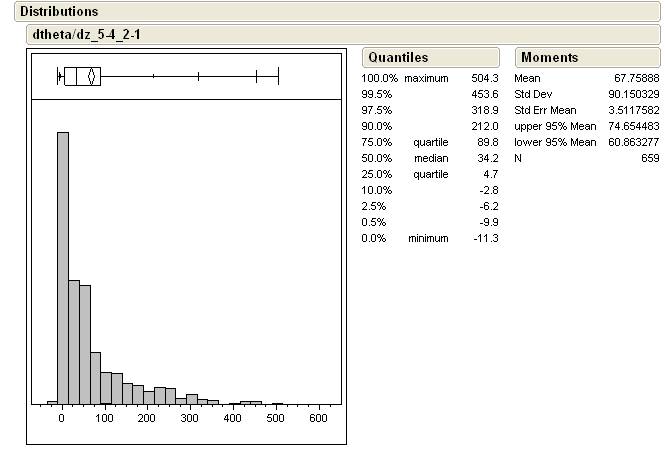Viewport: 665px width, 452px height.
Task: Click the median value 34.2
Action: (x=487, y=158)
